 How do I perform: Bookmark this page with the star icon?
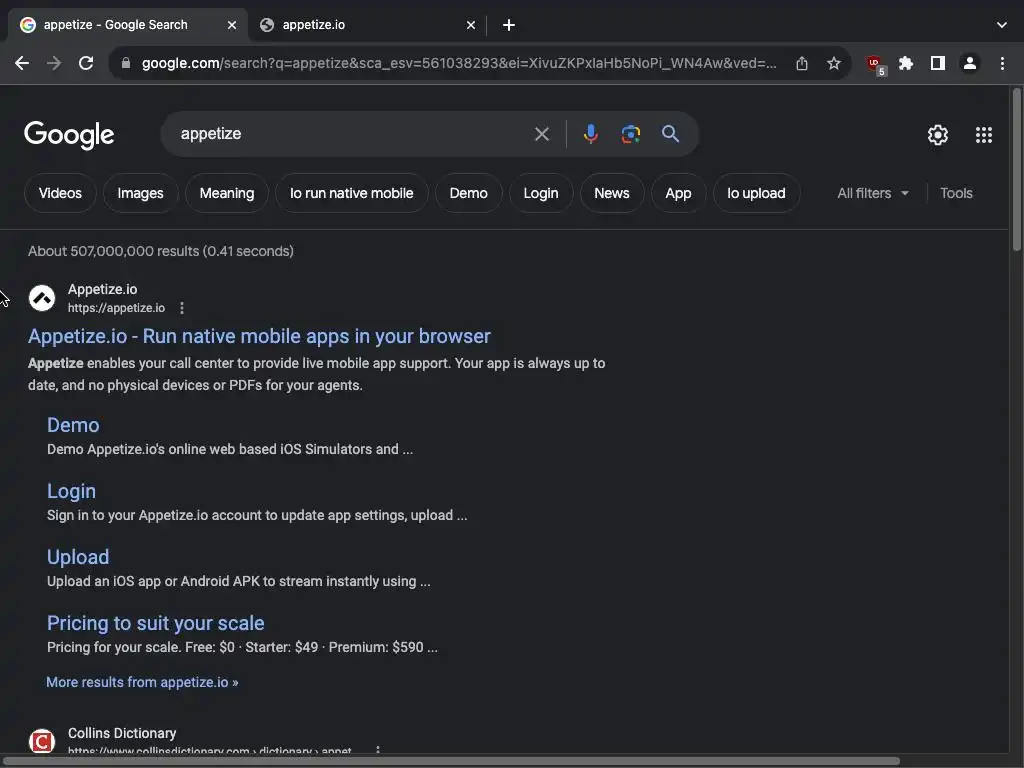point(834,63)
